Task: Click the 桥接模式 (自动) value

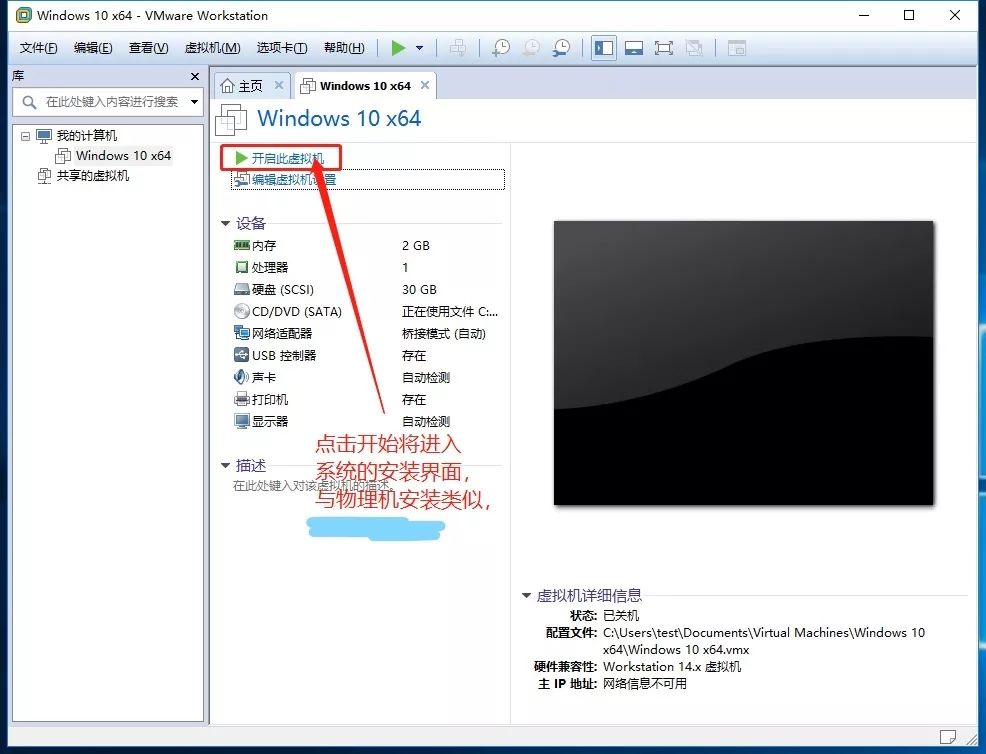Action: pos(443,333)
